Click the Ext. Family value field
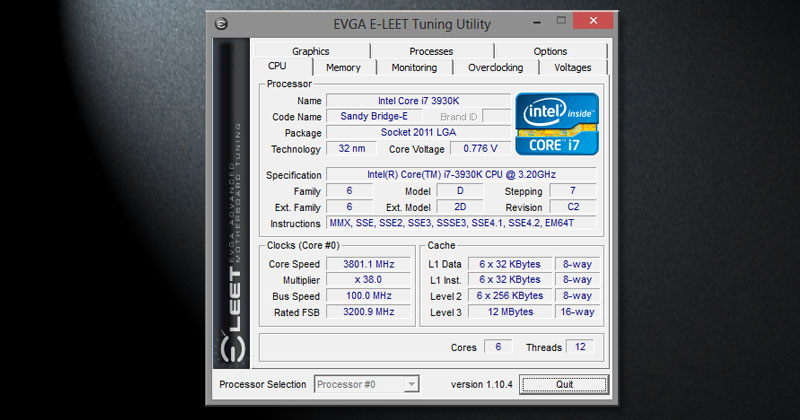Image resolution: width=800 pixels, height=420 pixels. click(x=349, y=207)
